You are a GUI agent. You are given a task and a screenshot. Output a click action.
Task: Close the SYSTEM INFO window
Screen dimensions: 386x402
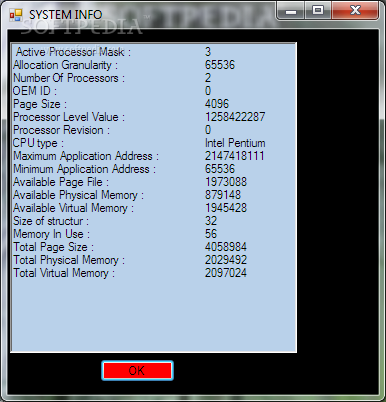coord(355,11)
